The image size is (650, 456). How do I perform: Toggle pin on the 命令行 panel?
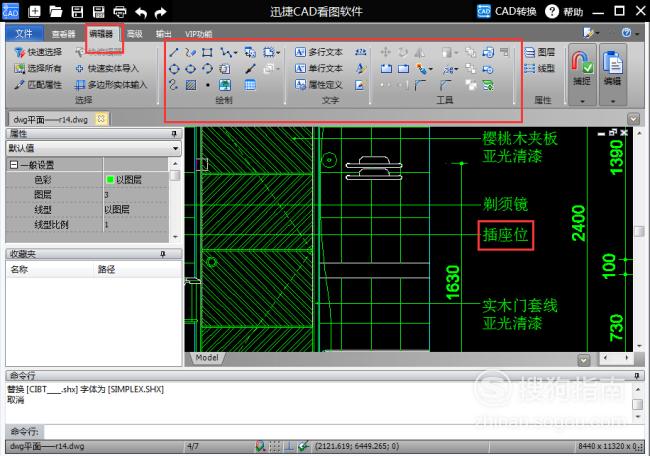click(x=637, y=376)
